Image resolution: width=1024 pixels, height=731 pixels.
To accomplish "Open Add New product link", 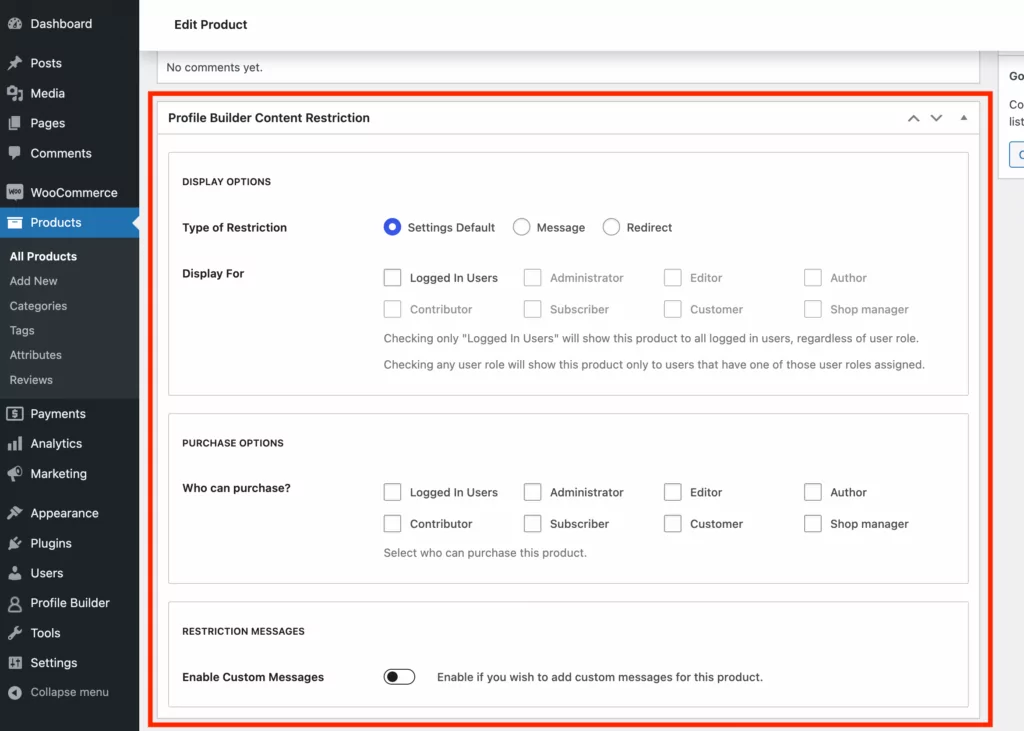I will pos(33,281).
